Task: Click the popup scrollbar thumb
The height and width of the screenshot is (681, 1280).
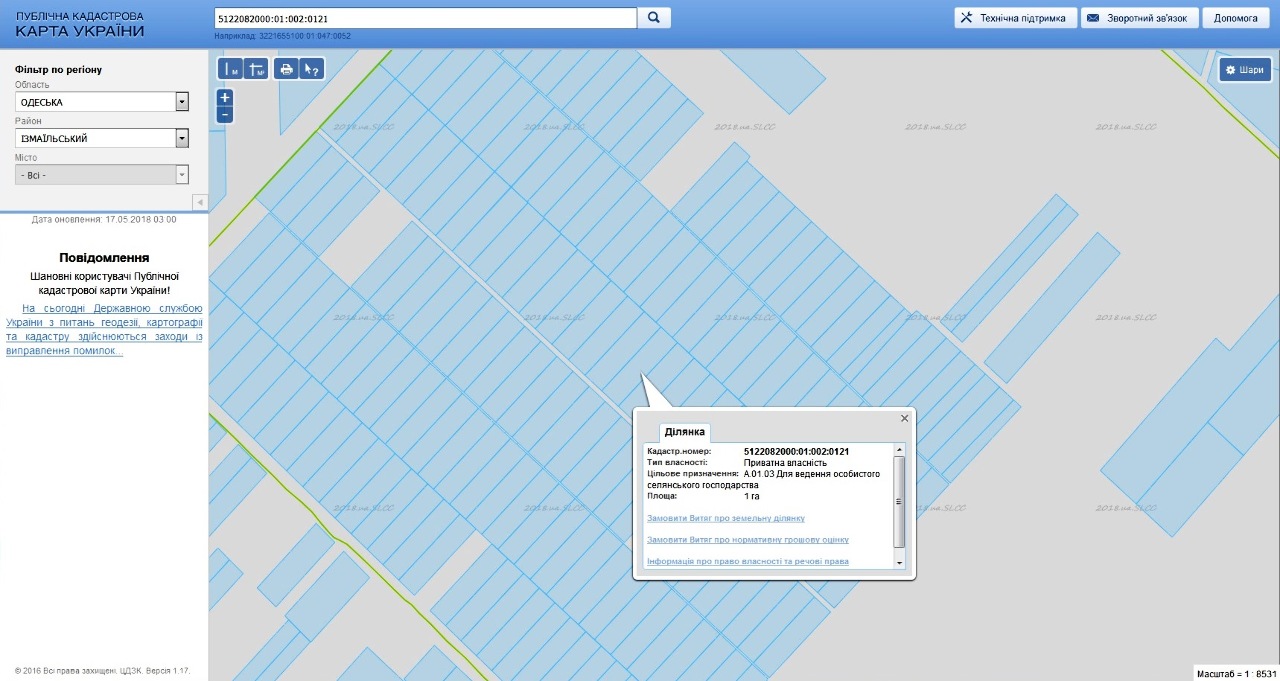Action: click(x=899, y=501)
